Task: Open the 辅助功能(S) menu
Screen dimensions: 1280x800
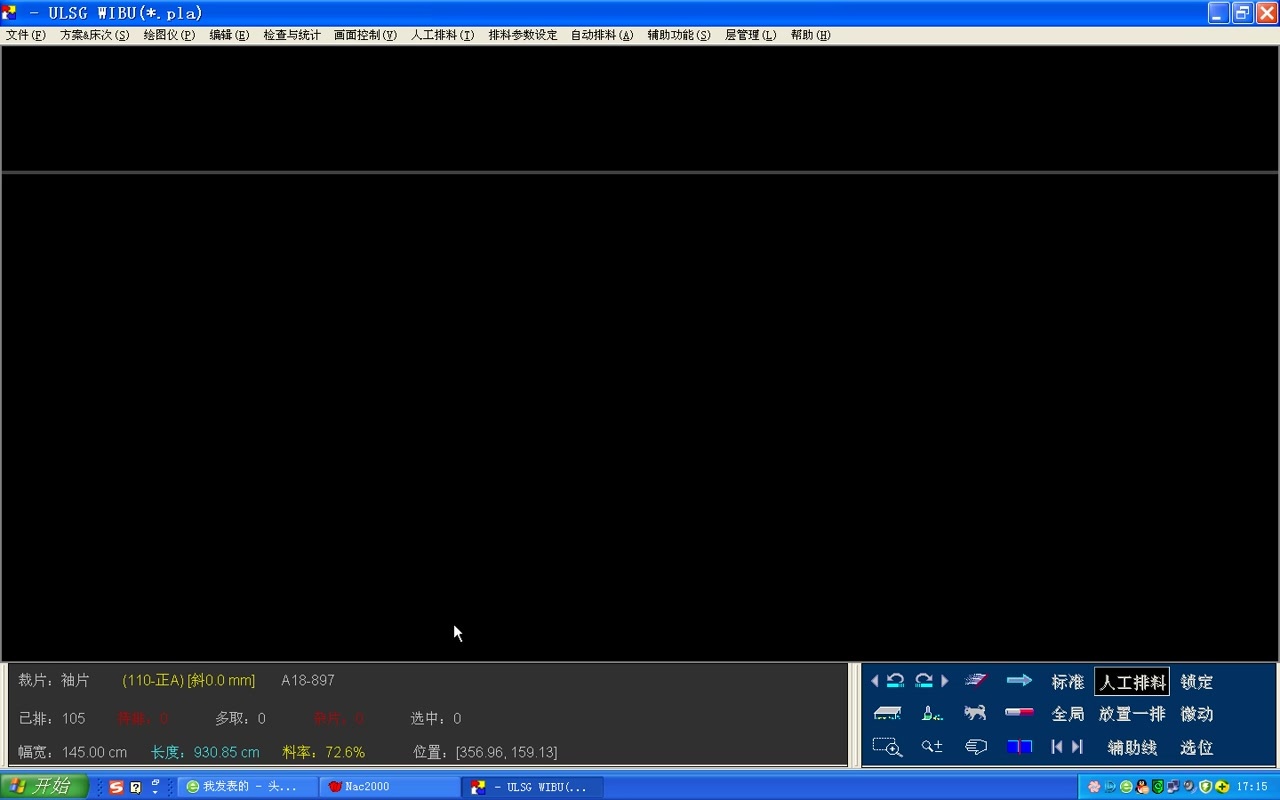Action: [x=679, y=35]
